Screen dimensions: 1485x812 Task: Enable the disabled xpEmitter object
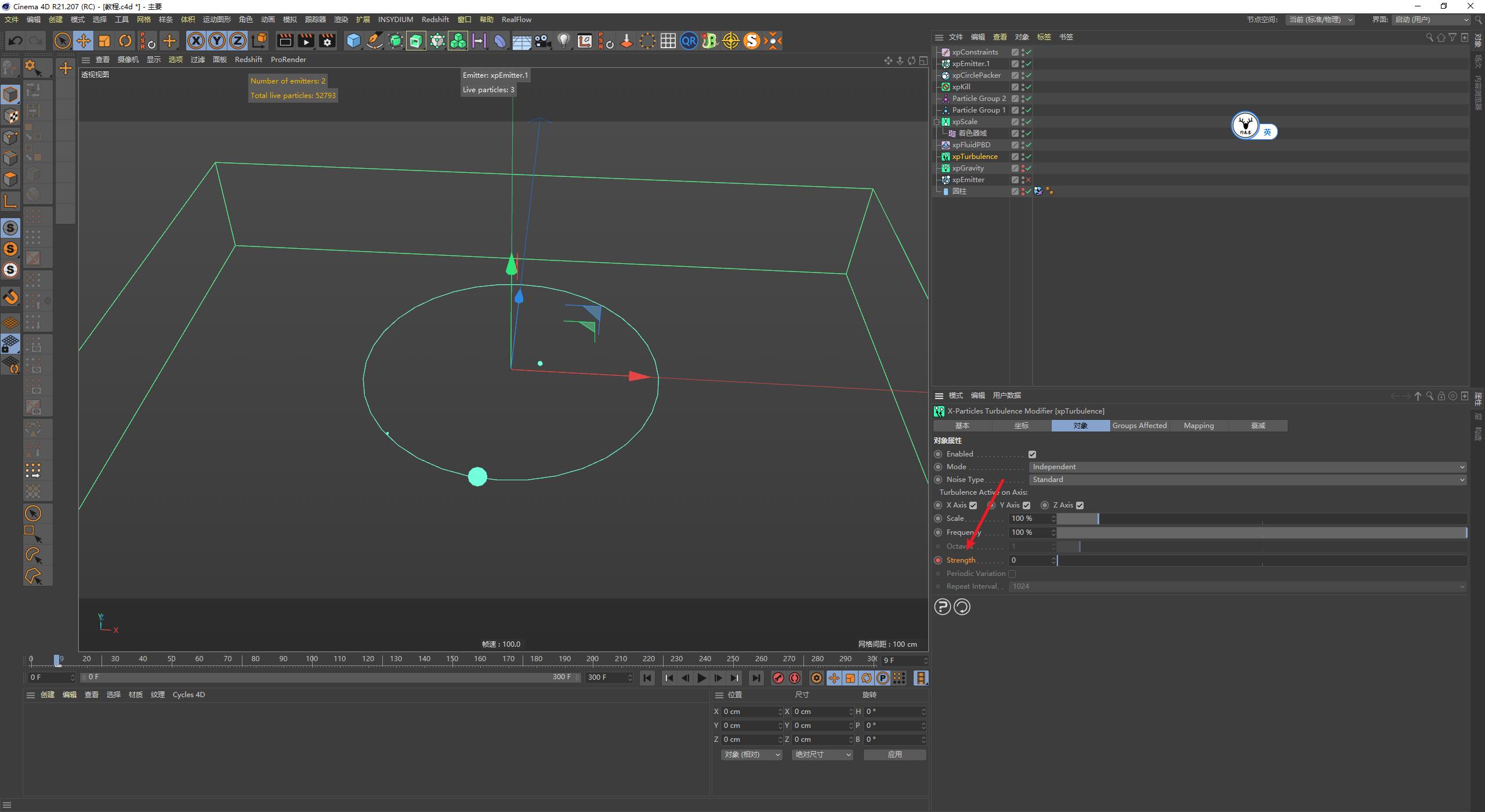click(x=1027, y=180)
